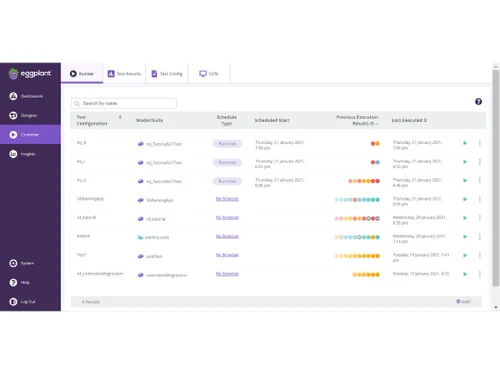Run the test scheduled for 6:45 pm
The width and height of the screenshot is (500, 375).
point(465,180)
